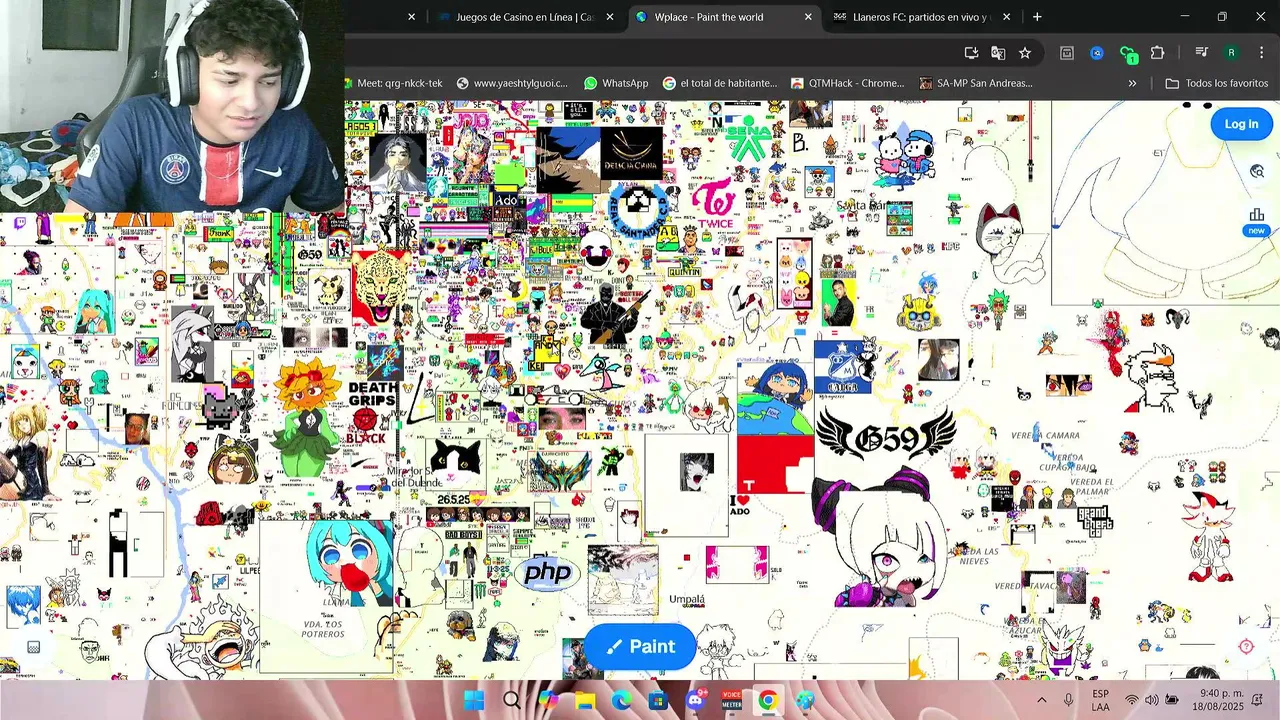Click the blue round extension icon
This screenshot has height=720, width=1280.
(x=1097, y=53)
